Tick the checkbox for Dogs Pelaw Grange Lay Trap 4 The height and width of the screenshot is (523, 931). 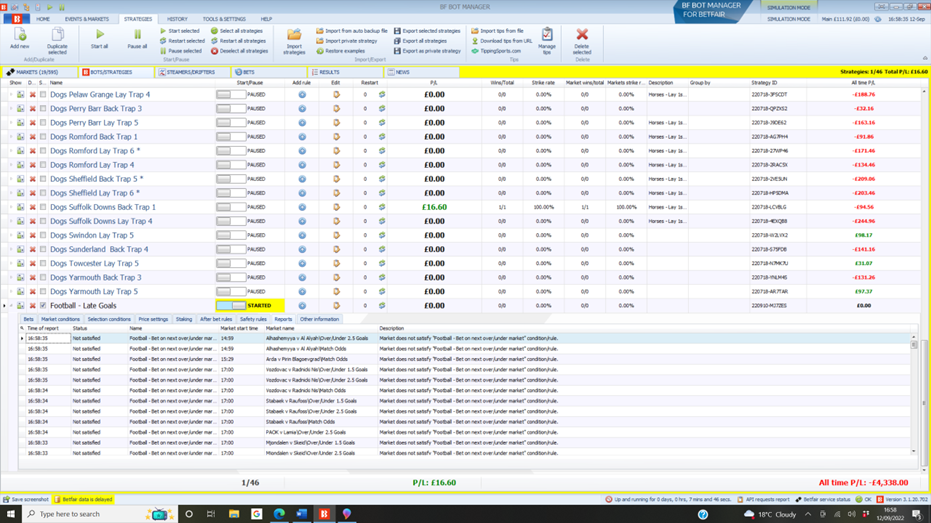(43, 94)
